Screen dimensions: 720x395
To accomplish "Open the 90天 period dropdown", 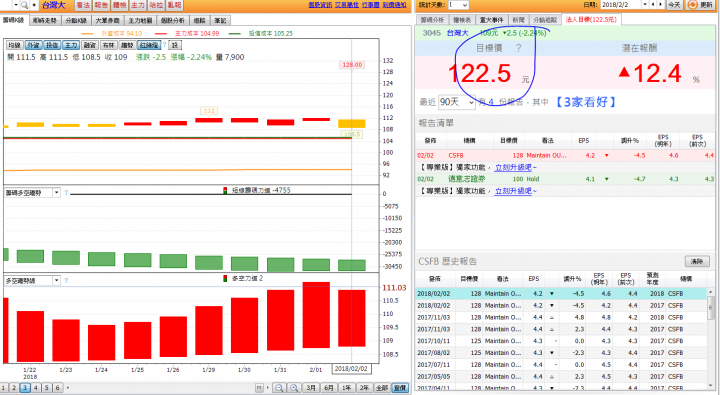I will coord(457,102).
